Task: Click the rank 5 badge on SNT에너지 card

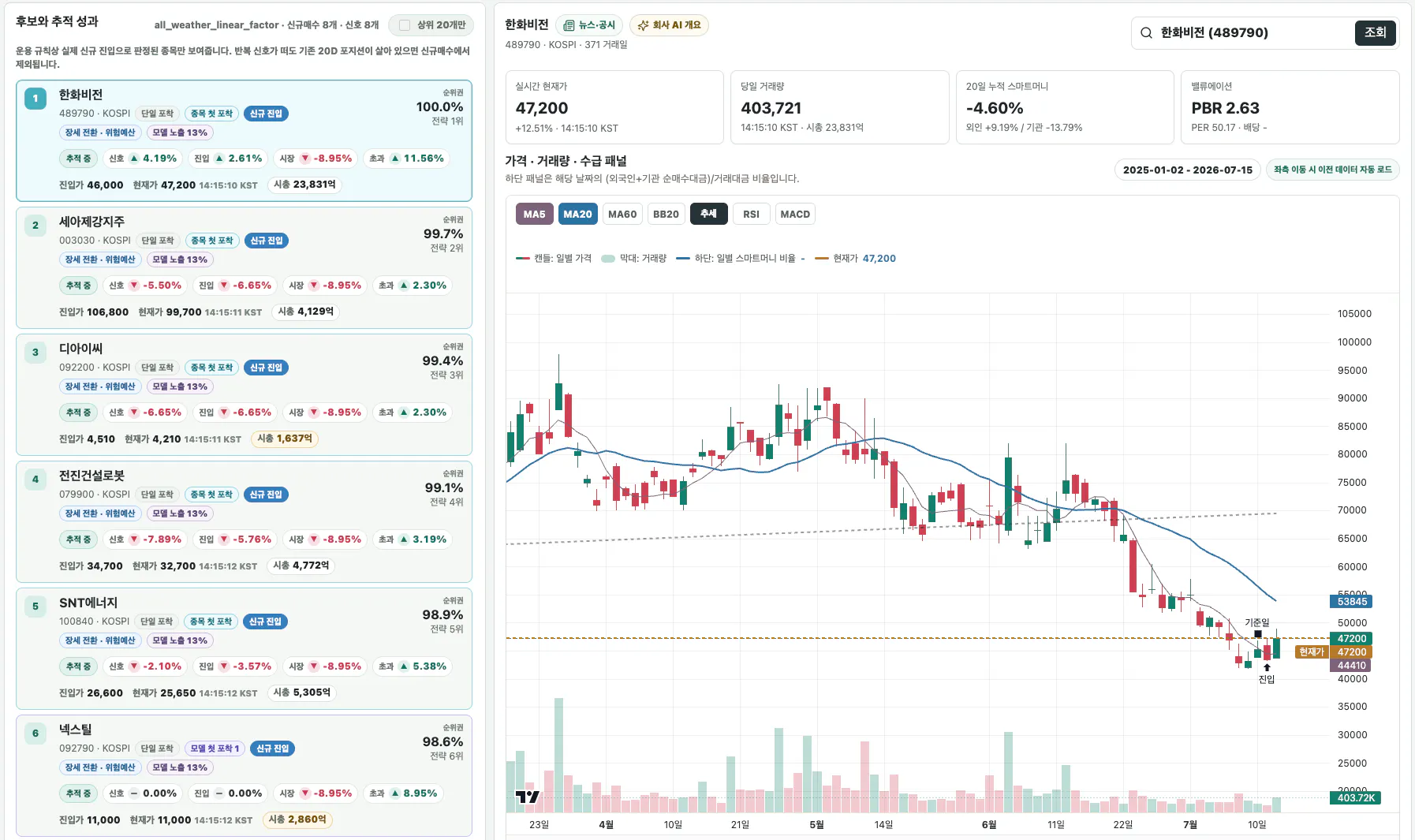Action: [35, 607]
